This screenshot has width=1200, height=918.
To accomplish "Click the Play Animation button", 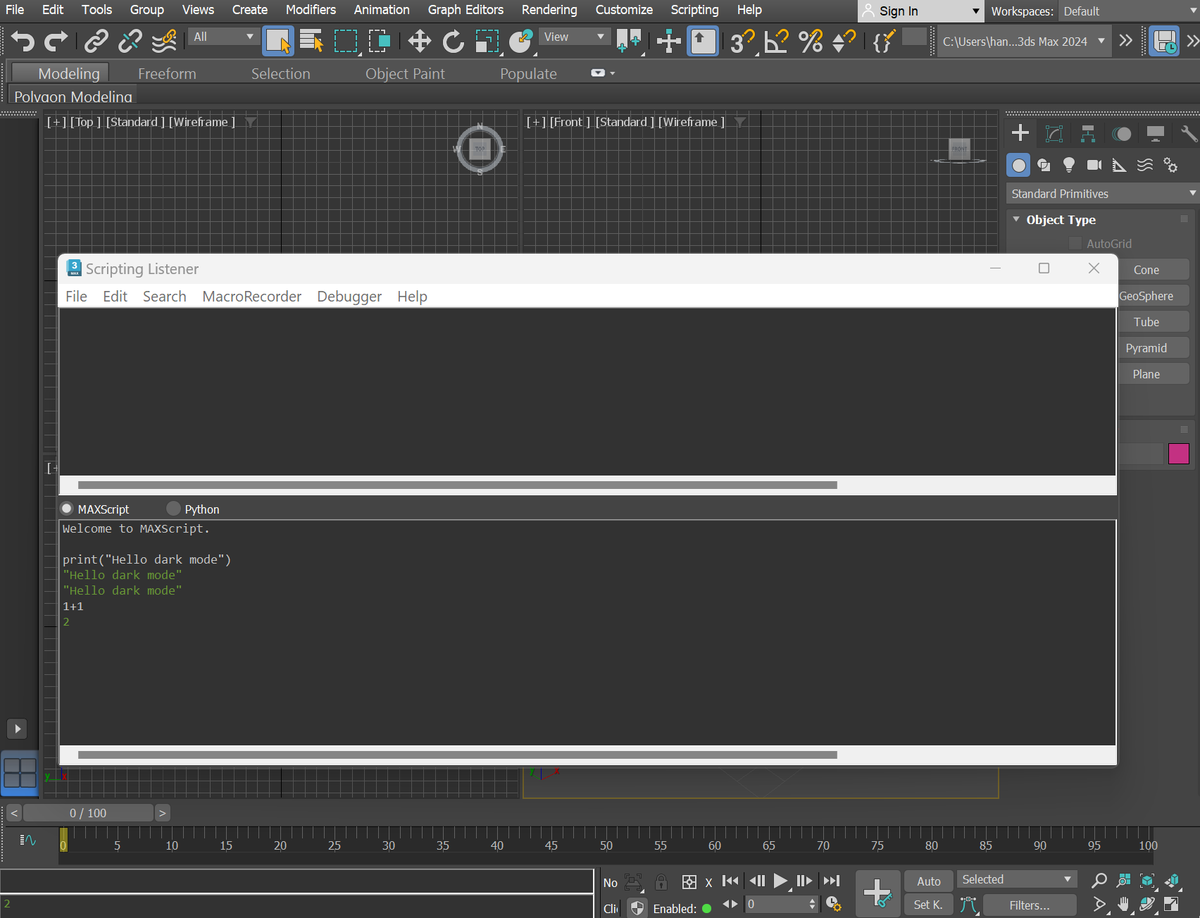I will [x=781, y=881].
